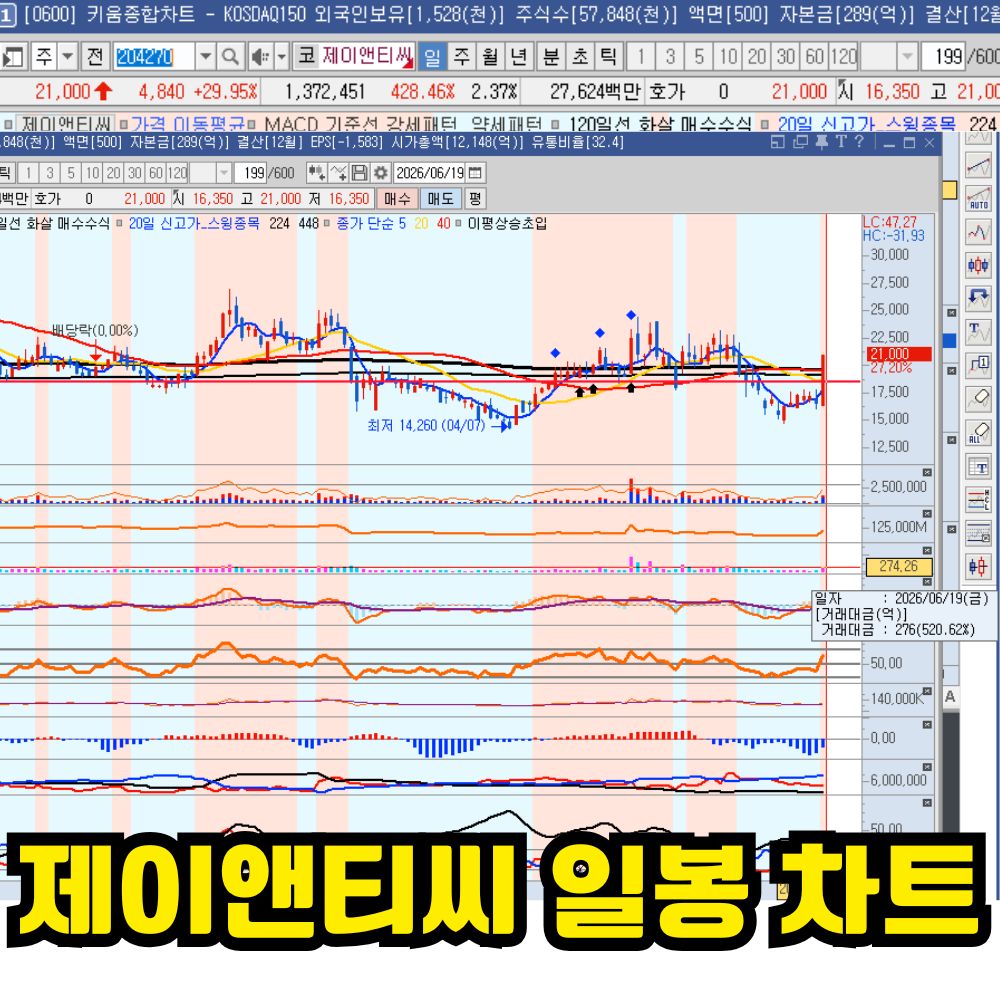Switch main chart to 년 yearly period
1000x1000 pixels.
(518, 57)
